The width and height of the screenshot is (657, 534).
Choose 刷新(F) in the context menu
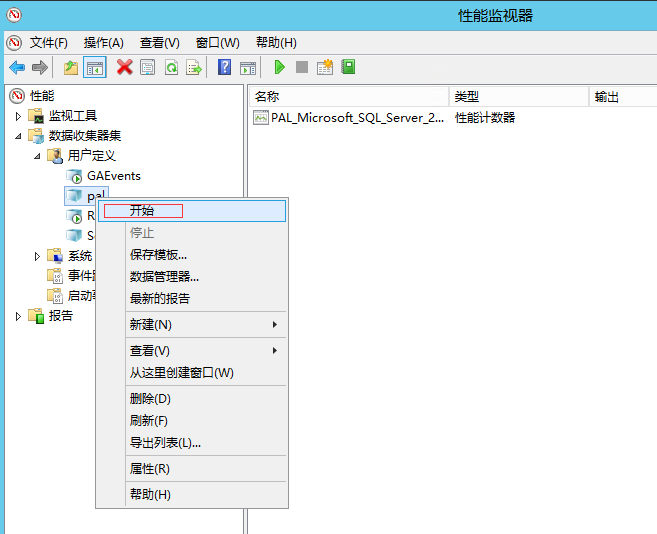click(192, 420)
